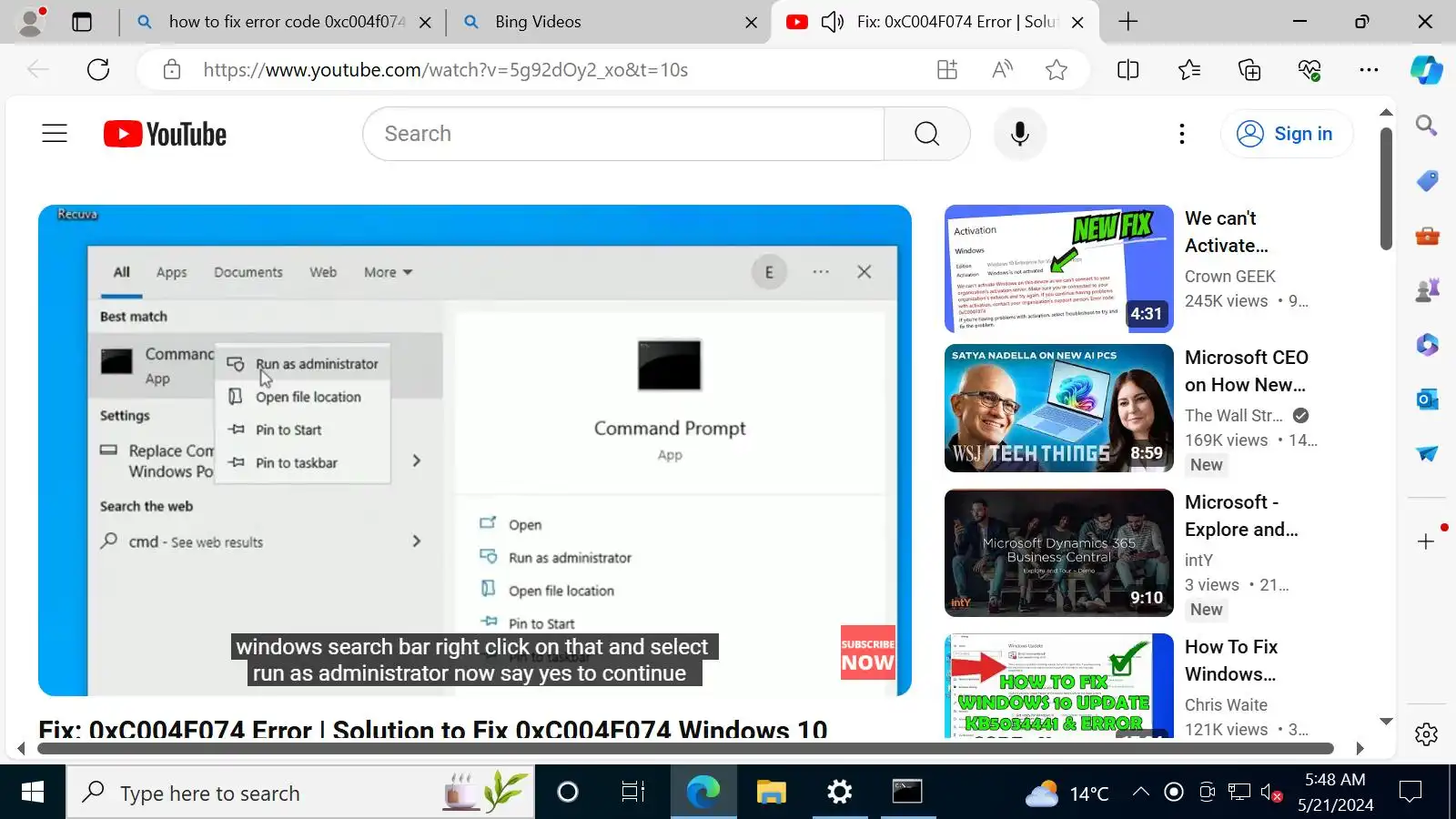Open the Edge sidebar search

coord(1426,125)
